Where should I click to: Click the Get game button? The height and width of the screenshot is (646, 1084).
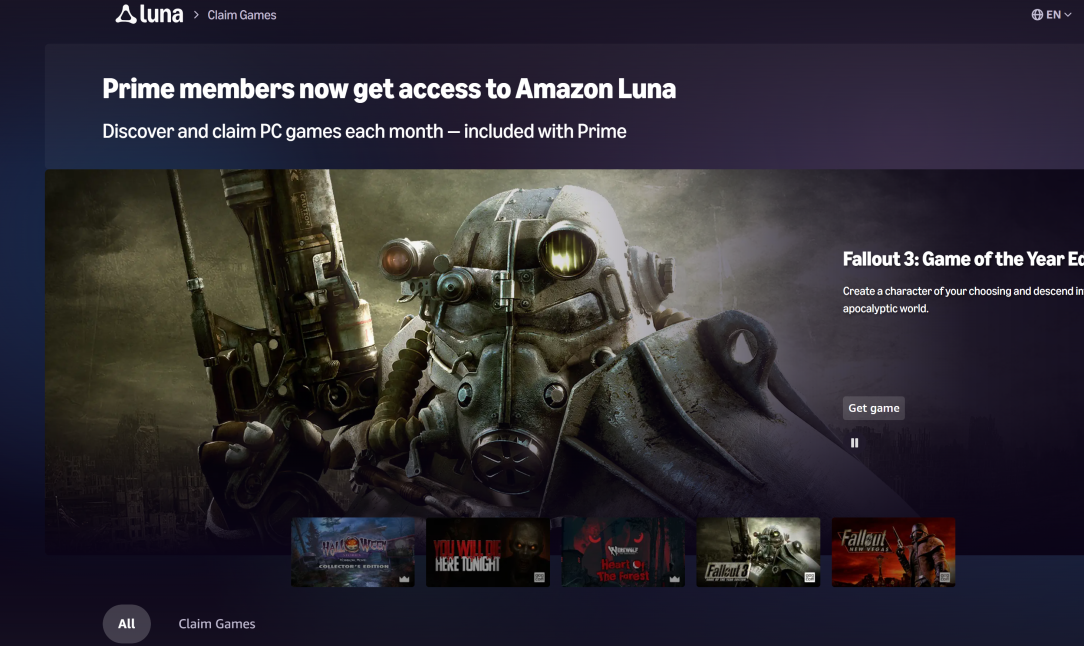coord(873,408)
